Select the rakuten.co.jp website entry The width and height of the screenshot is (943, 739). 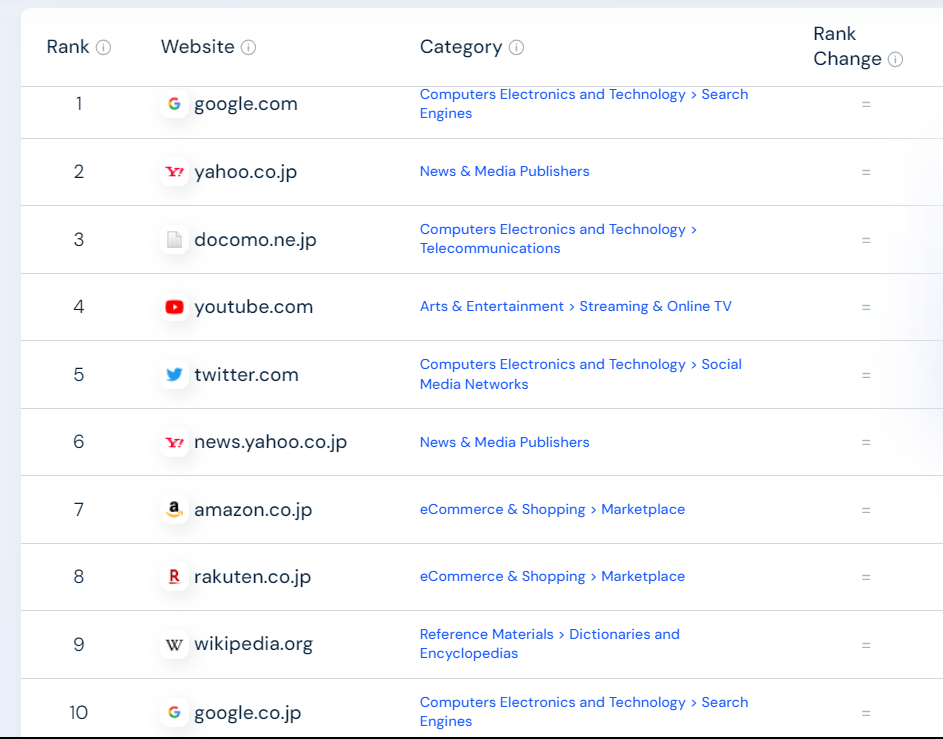coord(252,577)
